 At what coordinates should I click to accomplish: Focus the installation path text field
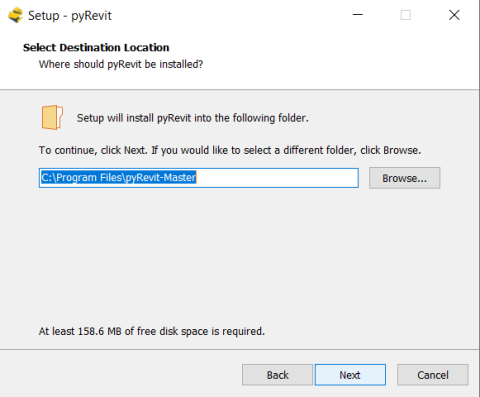coord(199,178)
